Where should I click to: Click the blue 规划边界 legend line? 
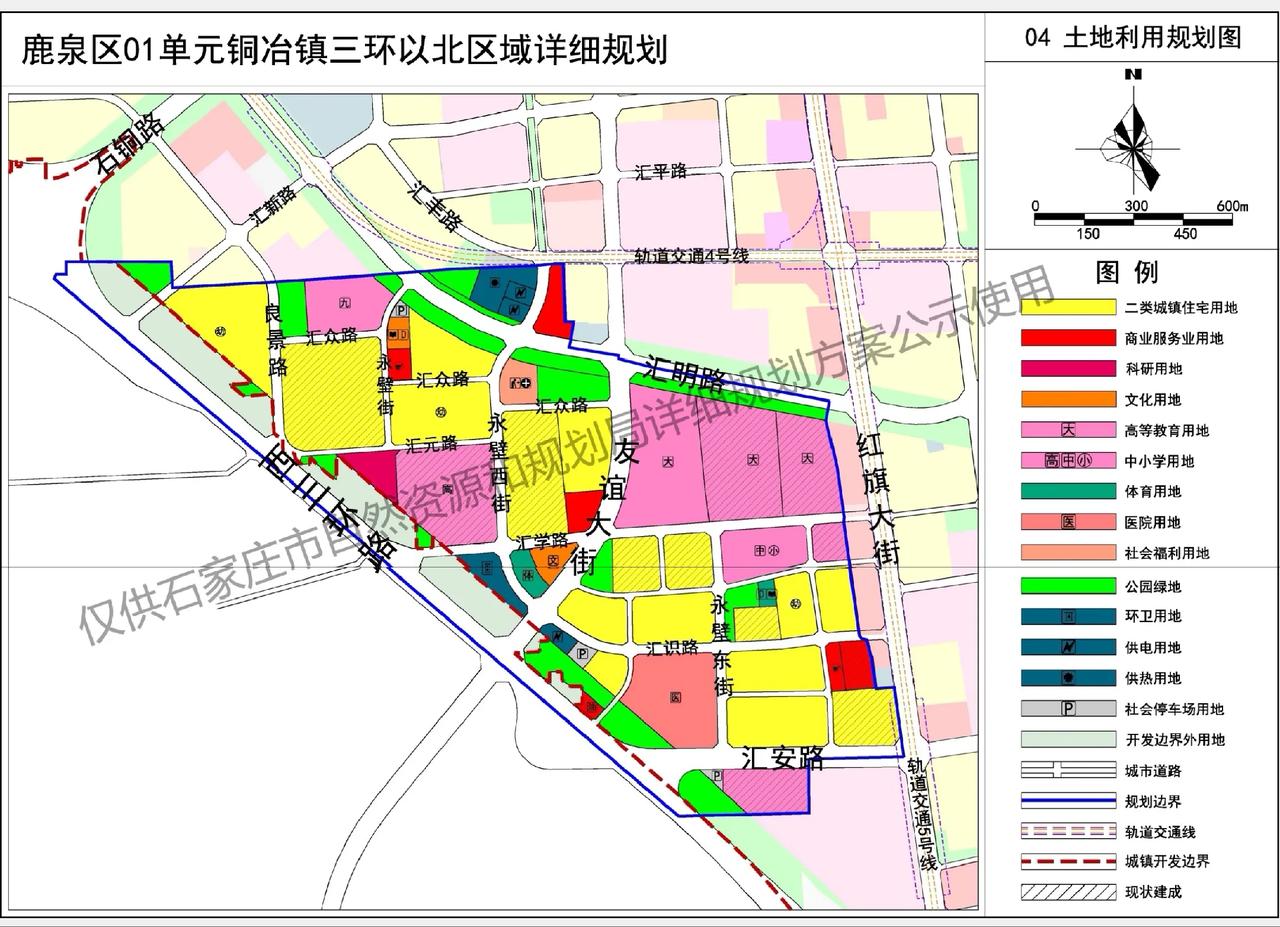pos(1068,801)
